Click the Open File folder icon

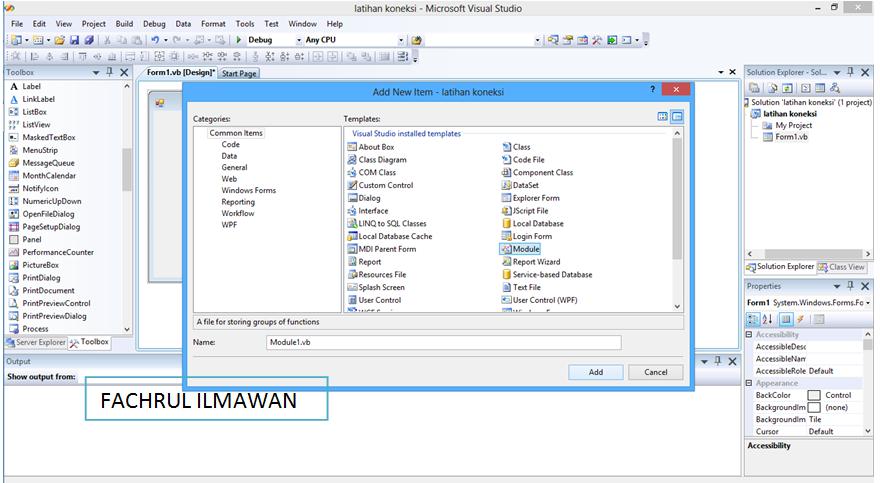(x=59, y=40)
